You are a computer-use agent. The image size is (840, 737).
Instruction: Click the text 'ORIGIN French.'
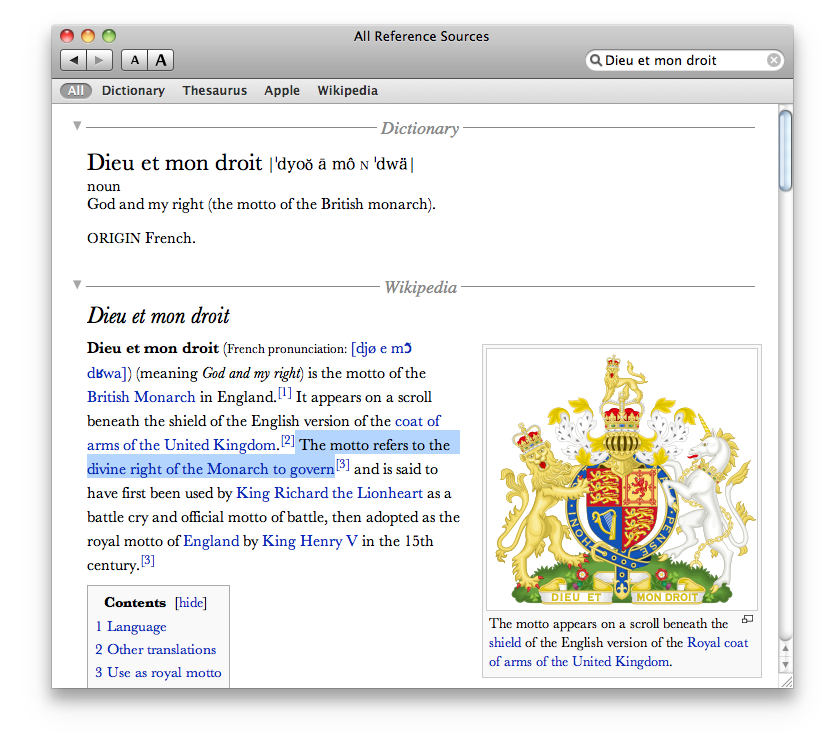click(x=141, y=238)
